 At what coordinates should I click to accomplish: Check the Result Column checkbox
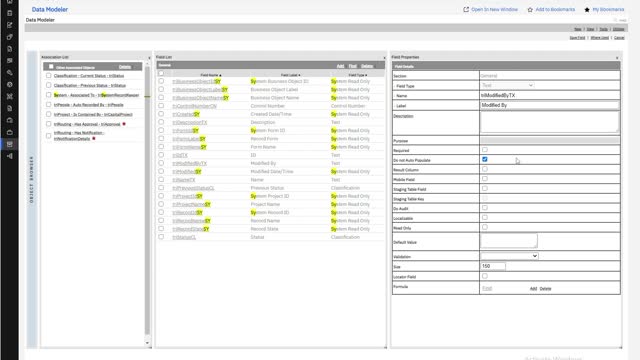point(484,169)
